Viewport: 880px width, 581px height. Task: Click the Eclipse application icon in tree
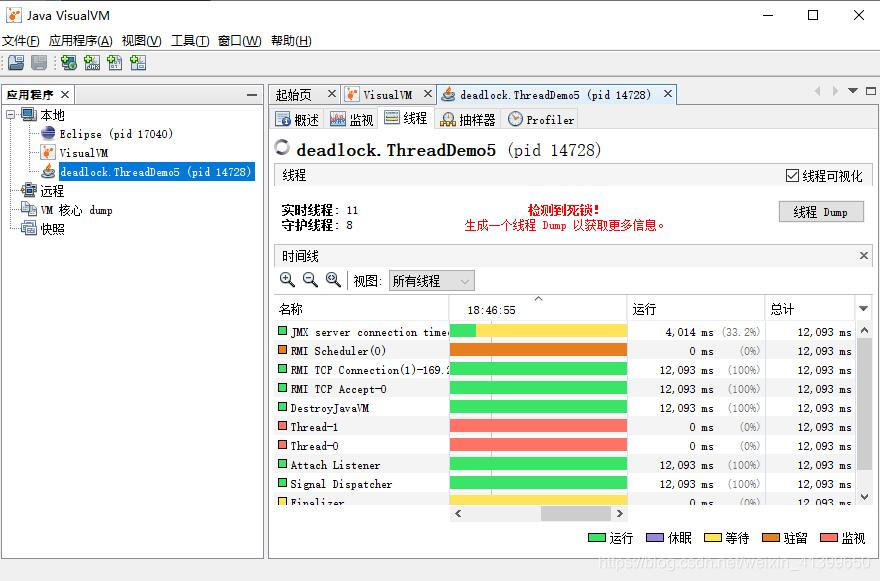pos(48,133)
